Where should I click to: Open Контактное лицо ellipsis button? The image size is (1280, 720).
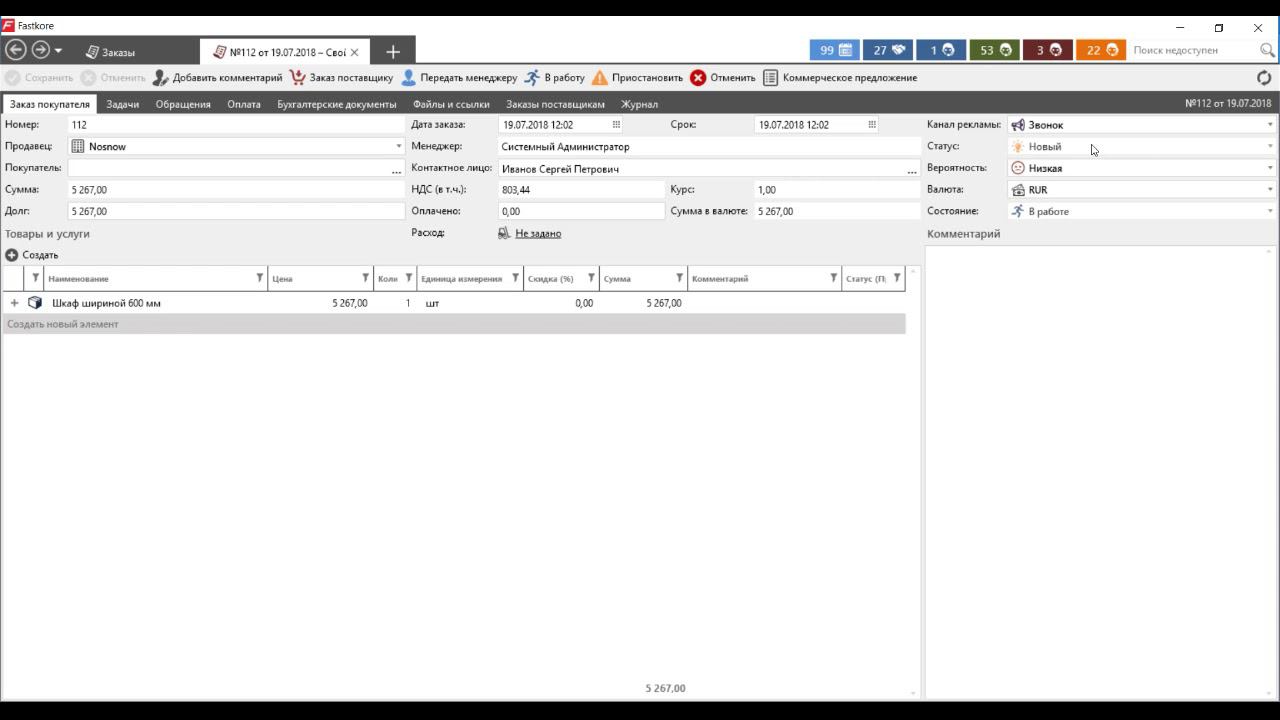tap(912, 169)
